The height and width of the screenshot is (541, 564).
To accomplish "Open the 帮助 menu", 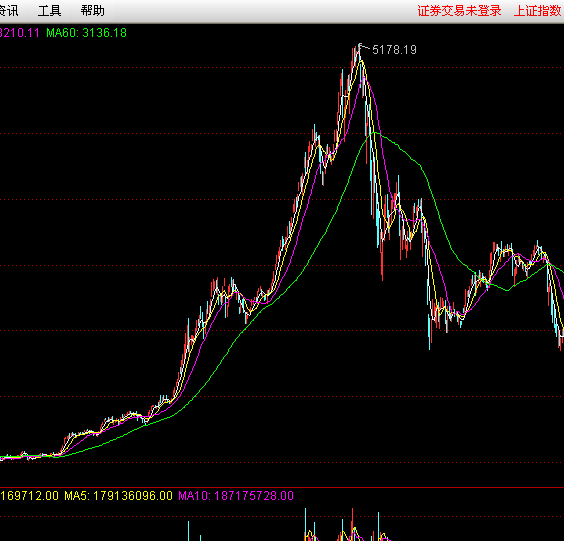I will tap(92, 11).
